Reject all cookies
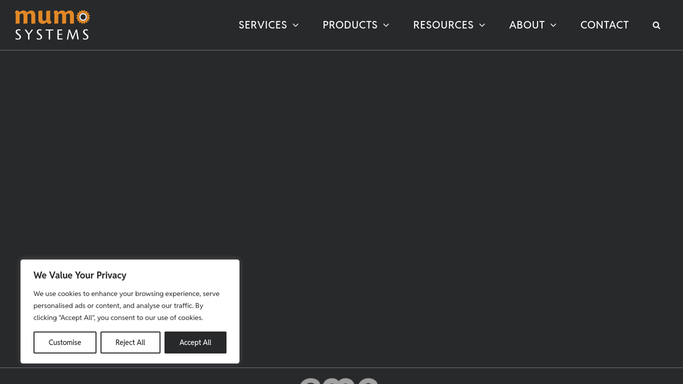683x384 pixels. (x=130, y=342)
